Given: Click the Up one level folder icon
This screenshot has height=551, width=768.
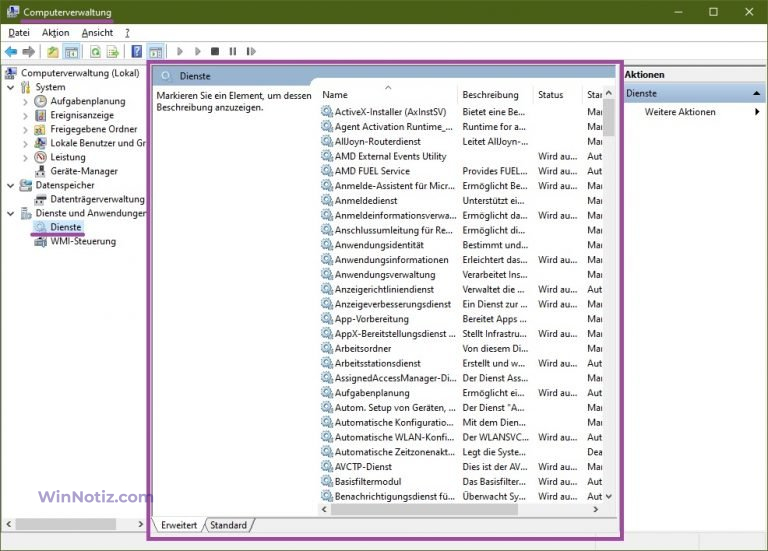Looking at the screenshot, I should (53, 51).
